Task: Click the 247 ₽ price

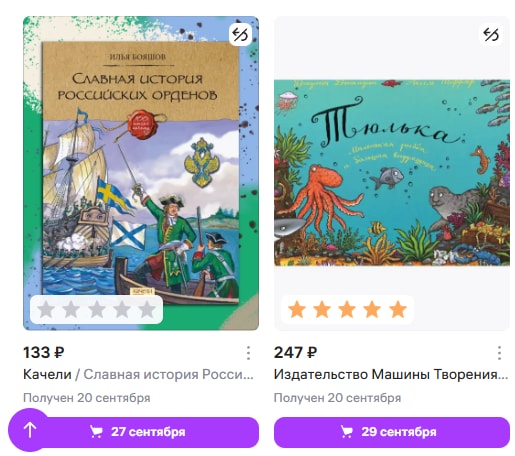Action: pos(295,353)
